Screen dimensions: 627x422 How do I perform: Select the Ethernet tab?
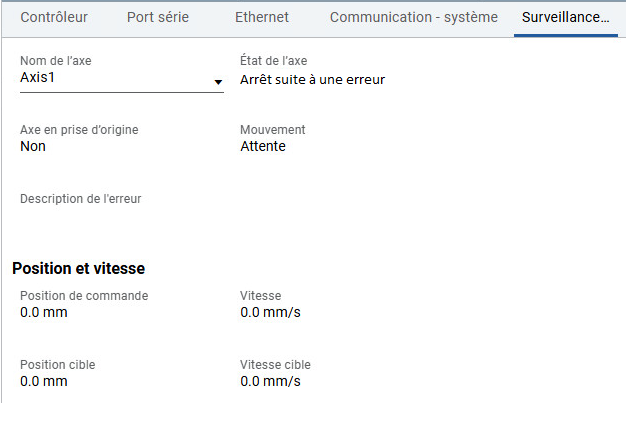pyautogui.click(x=262, y=17)
